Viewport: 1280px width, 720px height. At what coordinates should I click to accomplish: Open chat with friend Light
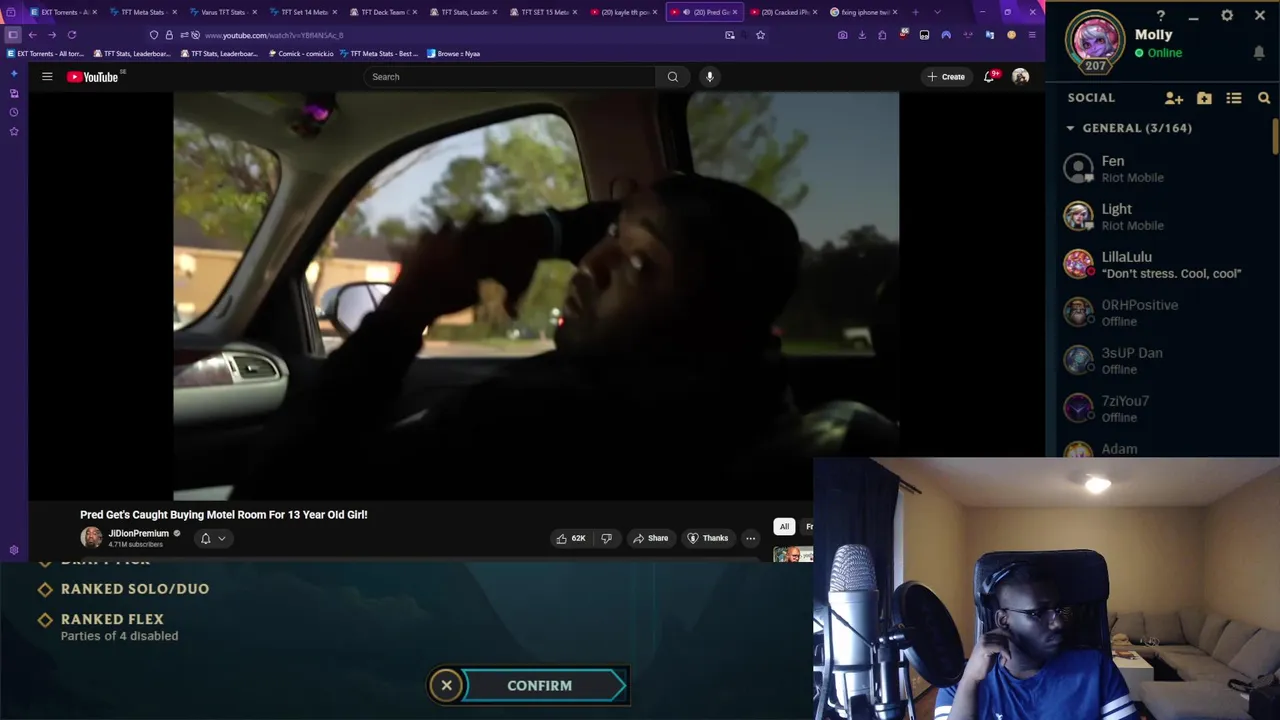[1160, 217]
